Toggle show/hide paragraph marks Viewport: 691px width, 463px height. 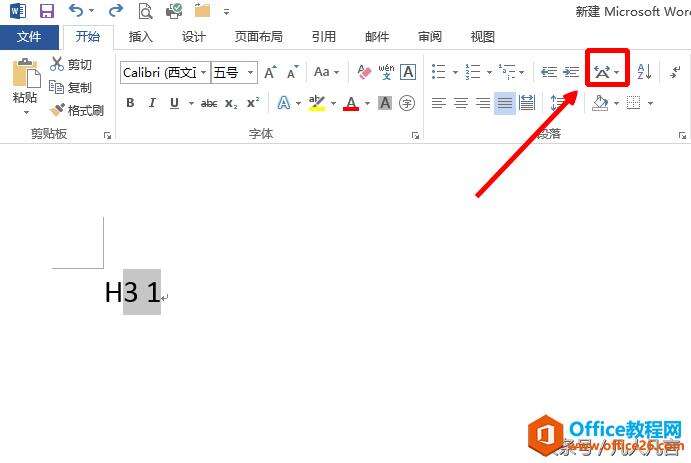675,71
